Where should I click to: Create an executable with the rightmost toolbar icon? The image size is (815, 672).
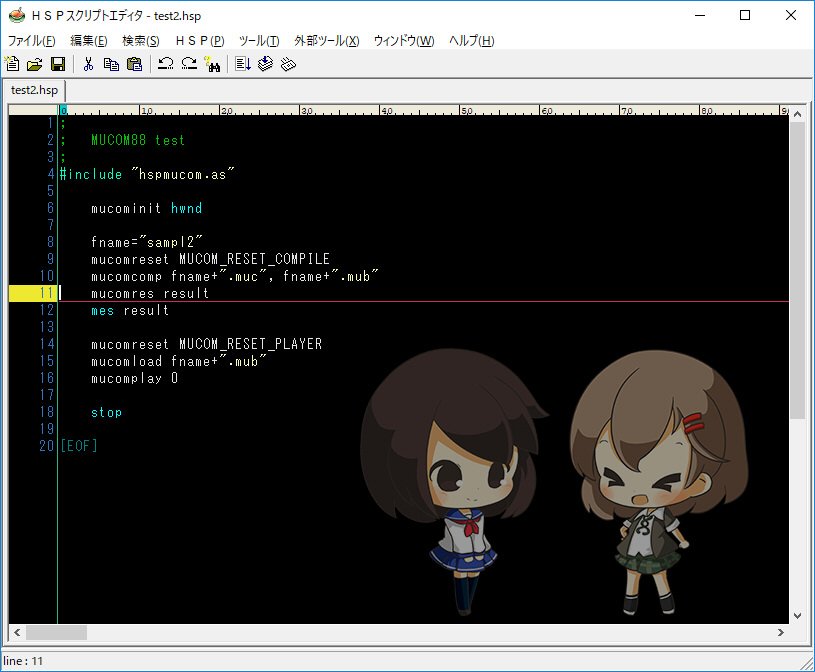[290, 63]
